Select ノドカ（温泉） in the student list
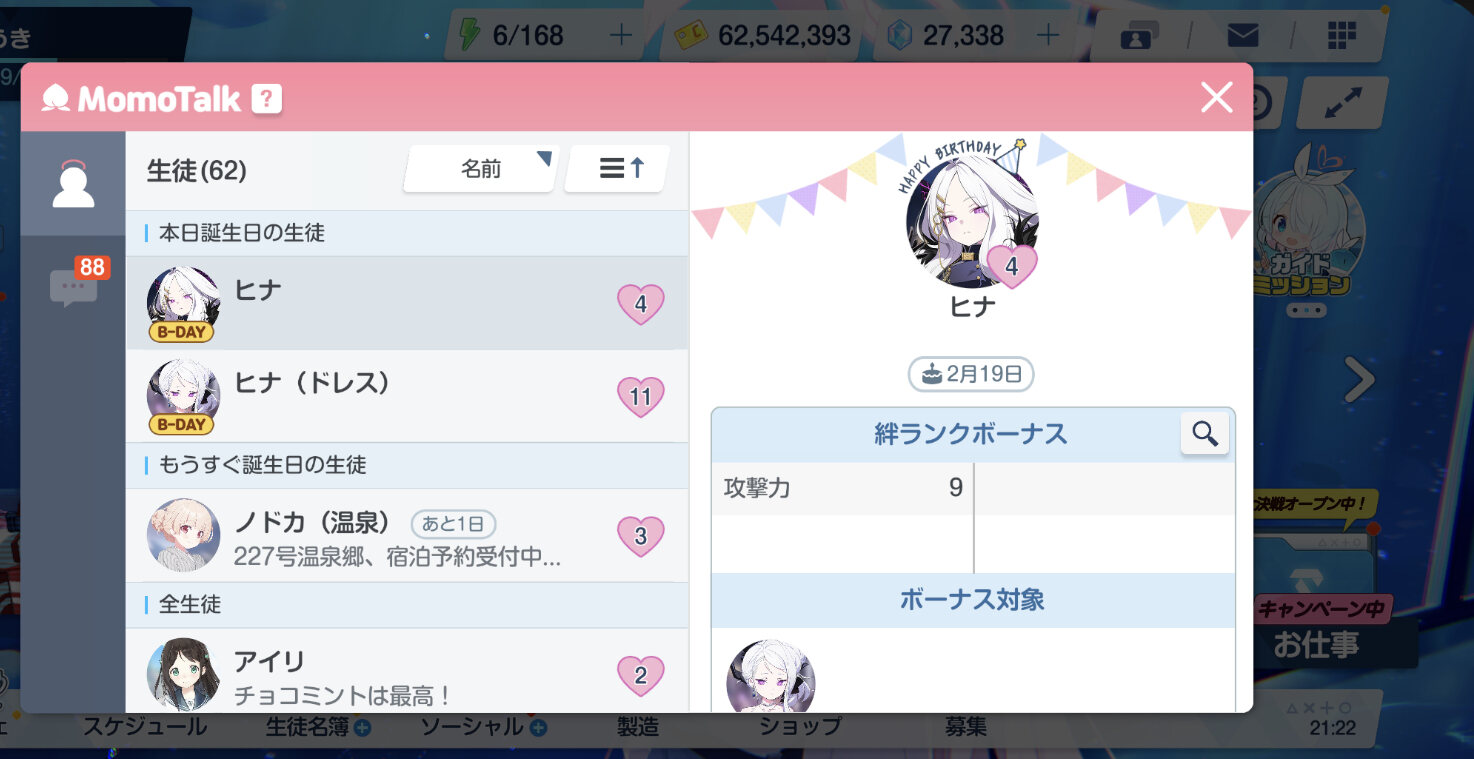 click(x=407, y=535)
